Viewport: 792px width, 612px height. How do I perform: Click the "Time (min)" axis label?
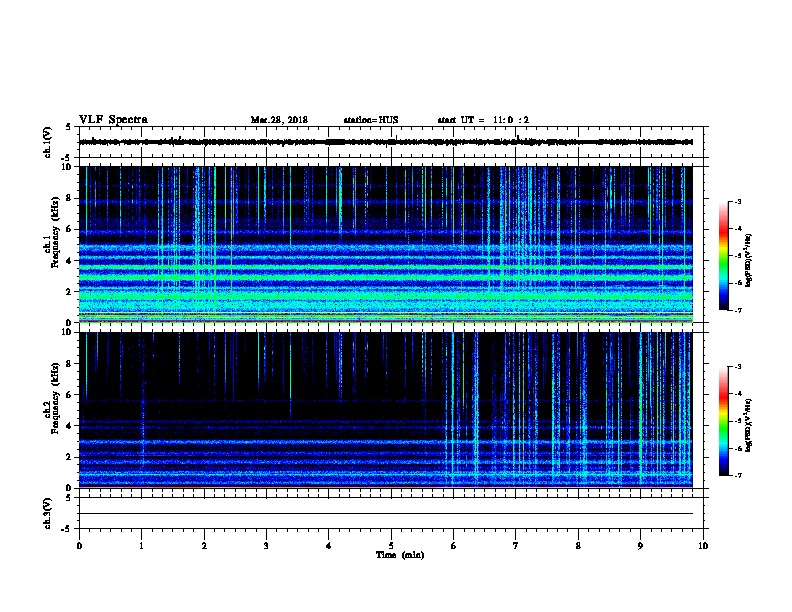(400, 554)
